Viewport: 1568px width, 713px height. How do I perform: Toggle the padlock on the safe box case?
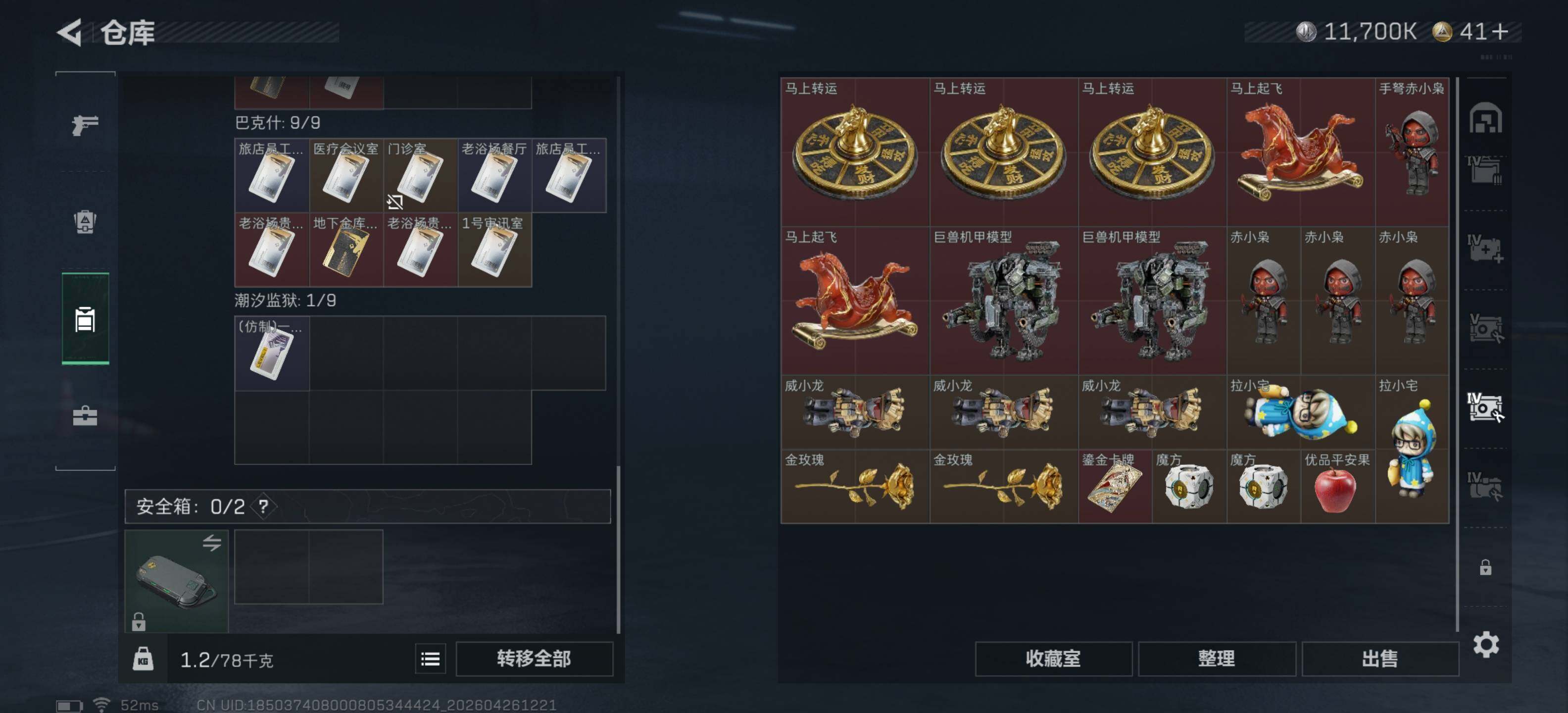(x=139, y=622)
